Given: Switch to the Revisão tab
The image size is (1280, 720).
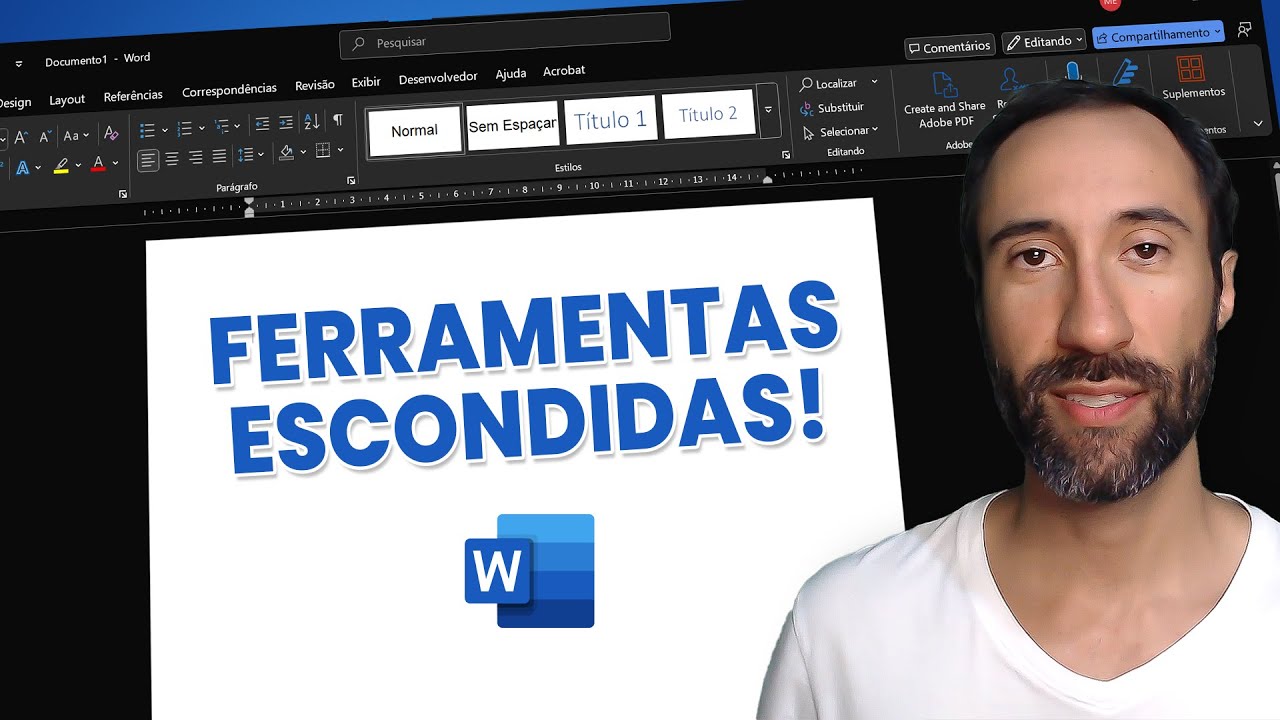Looking at the screenshot, I should coord(315,85).
